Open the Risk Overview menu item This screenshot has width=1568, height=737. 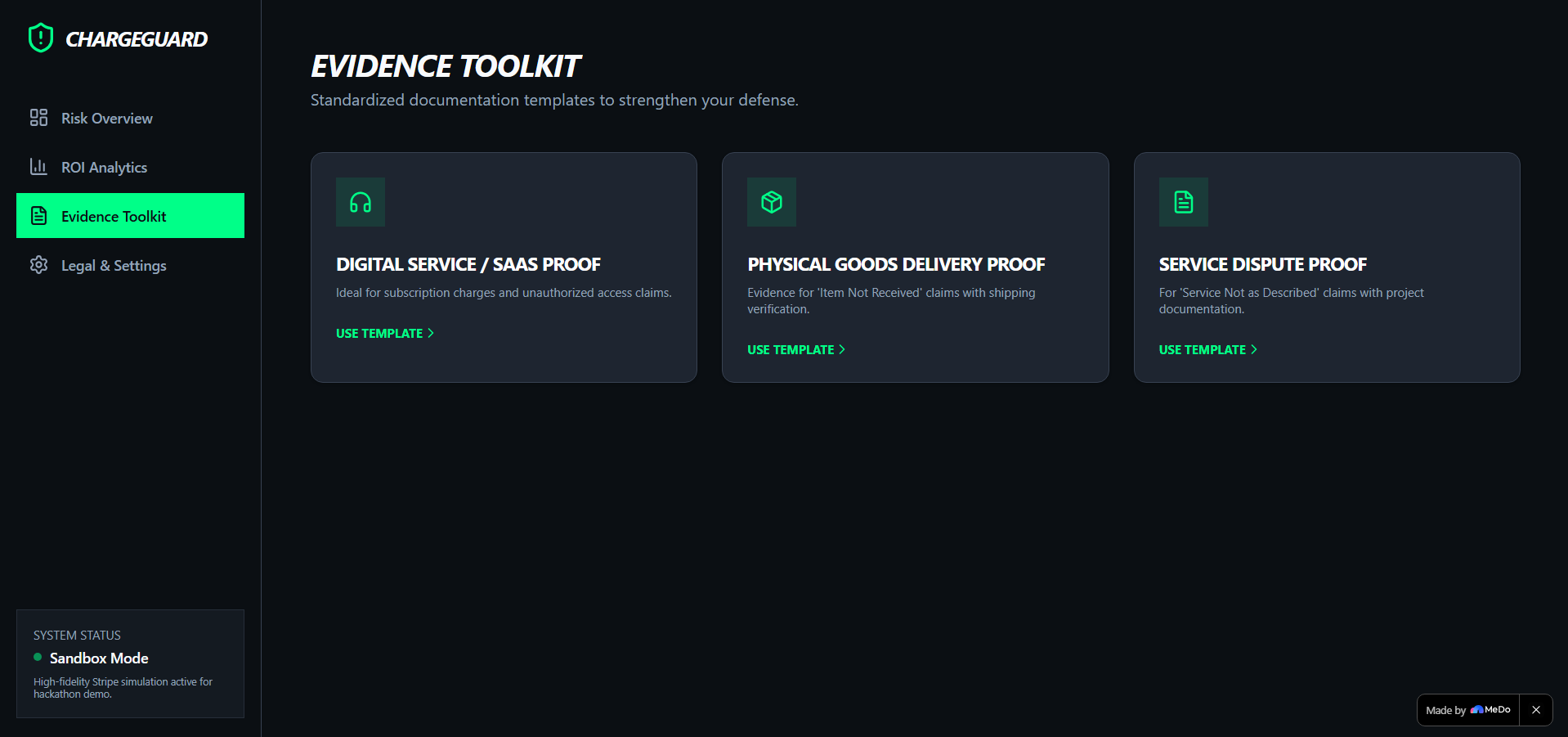click(x=130, y=118)
